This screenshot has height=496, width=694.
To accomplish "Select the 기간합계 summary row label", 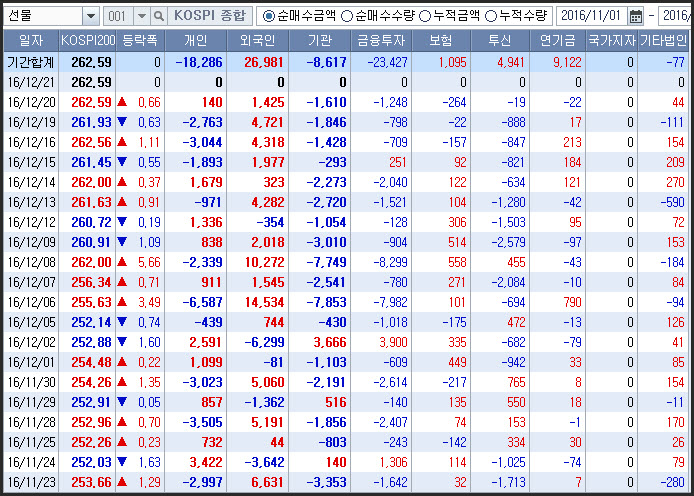I will click(31, 62).
